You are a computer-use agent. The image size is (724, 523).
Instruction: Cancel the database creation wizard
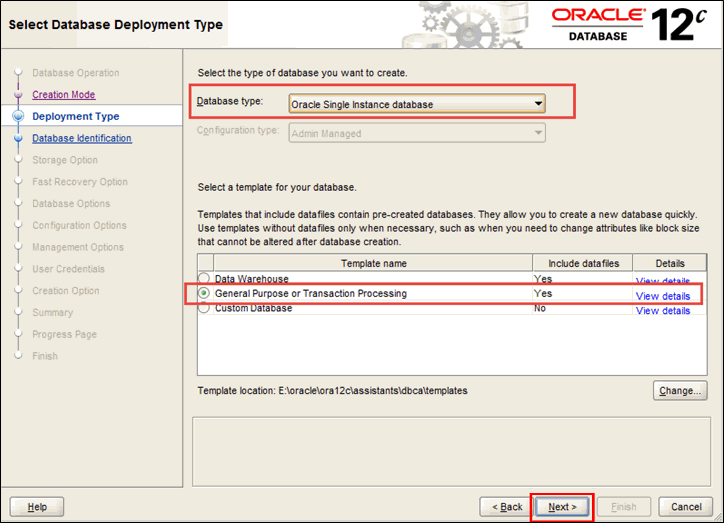click(x=686, y=507)
